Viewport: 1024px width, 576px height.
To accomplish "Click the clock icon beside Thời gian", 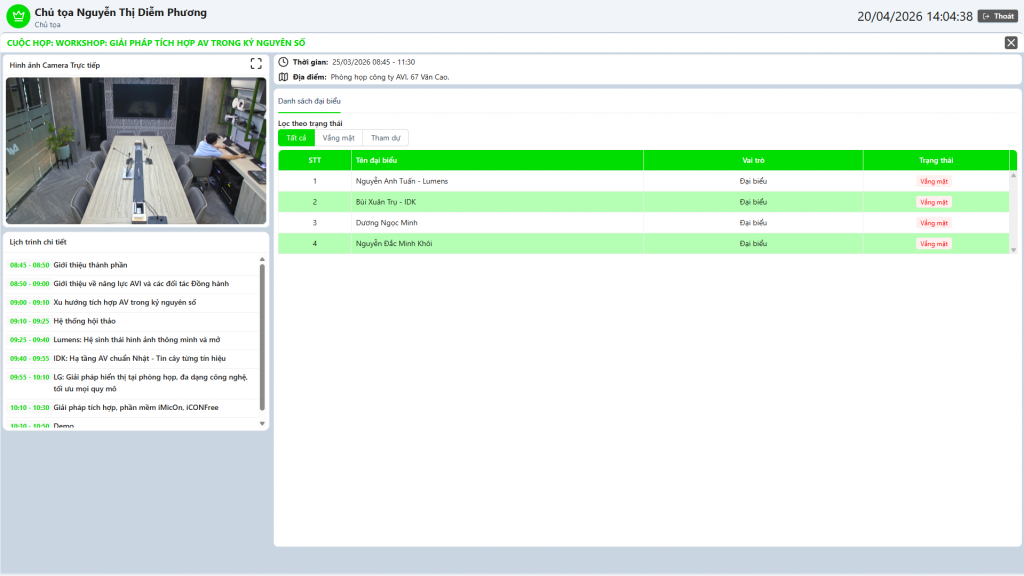I will click(283, 62).
